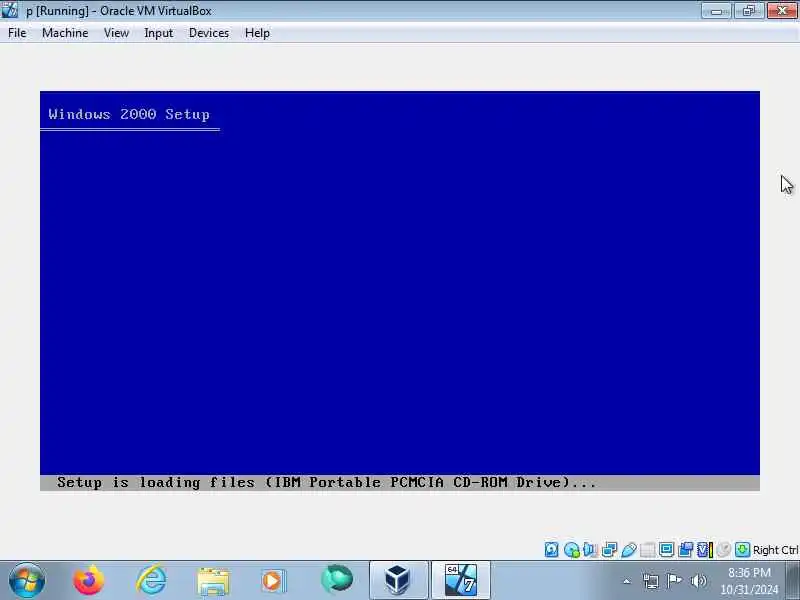This screenshot has width=800, height=600.
Task: Click the optical disc status icon
Action: point(571,549)
